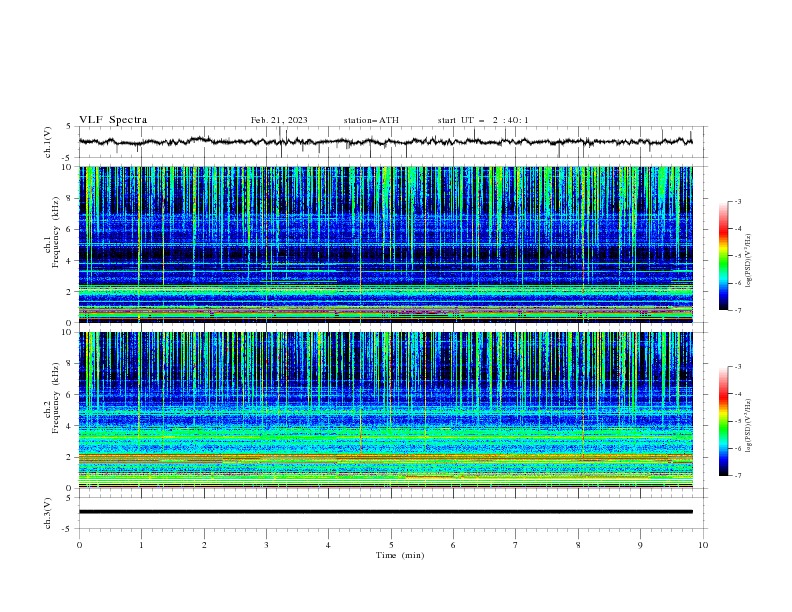Click the '-3' value on ch.1 color bar
Screen dimensions: 792x612
click(x=737, y=201)
